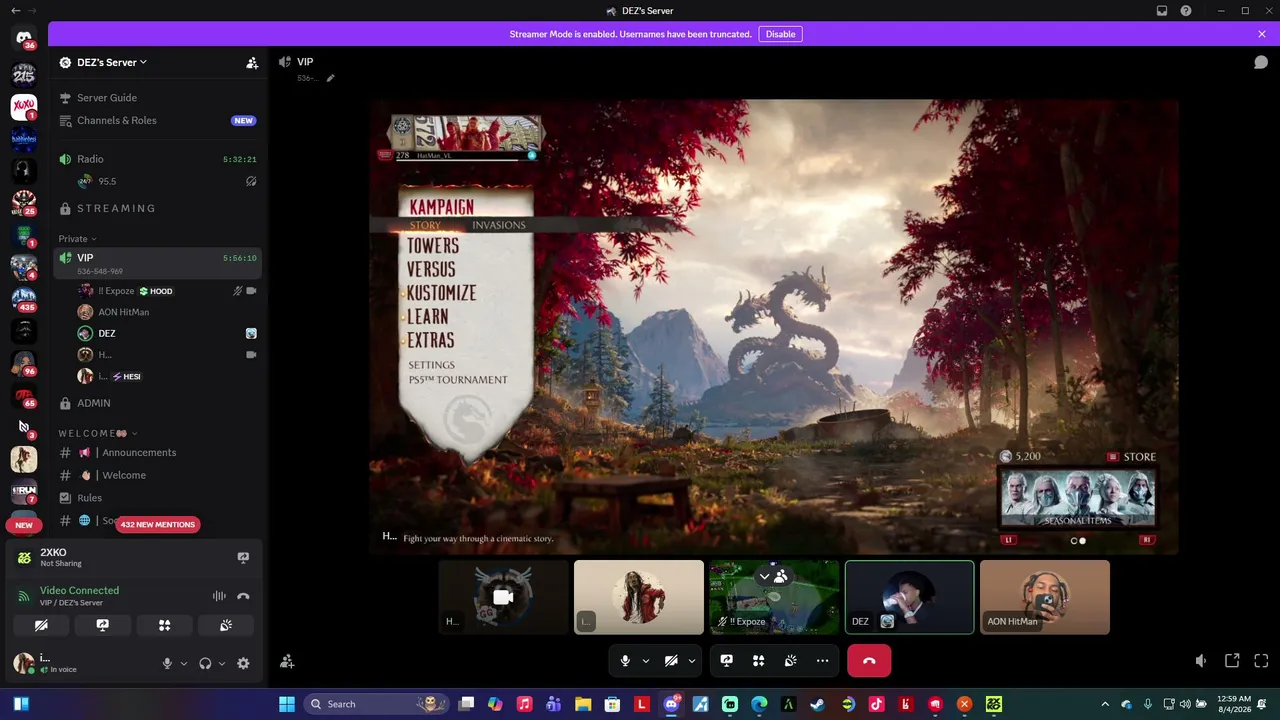Expand camera options in the call bar
Viewport: 1280px width, 720px height.
point(691,661)
